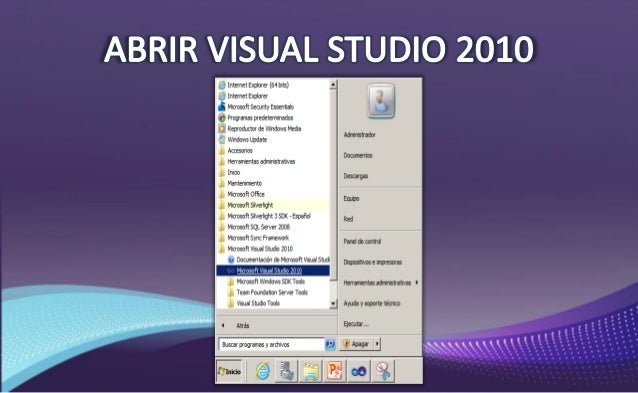Expand the Mantenimiento folder
Image resolution: width=638 pixels, height=393 pixels.
[x=273, y=183]
